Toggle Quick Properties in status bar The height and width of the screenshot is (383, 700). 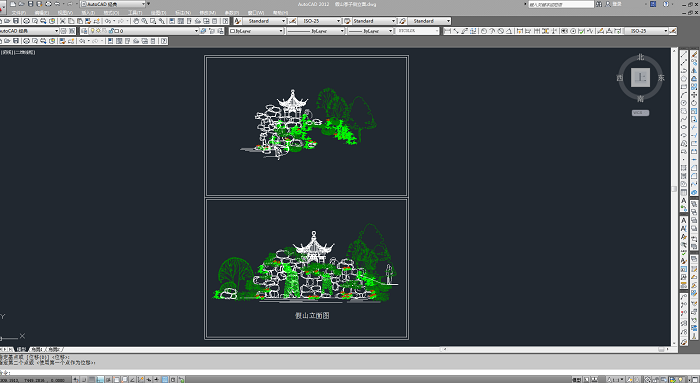click(x=173, y=379)
